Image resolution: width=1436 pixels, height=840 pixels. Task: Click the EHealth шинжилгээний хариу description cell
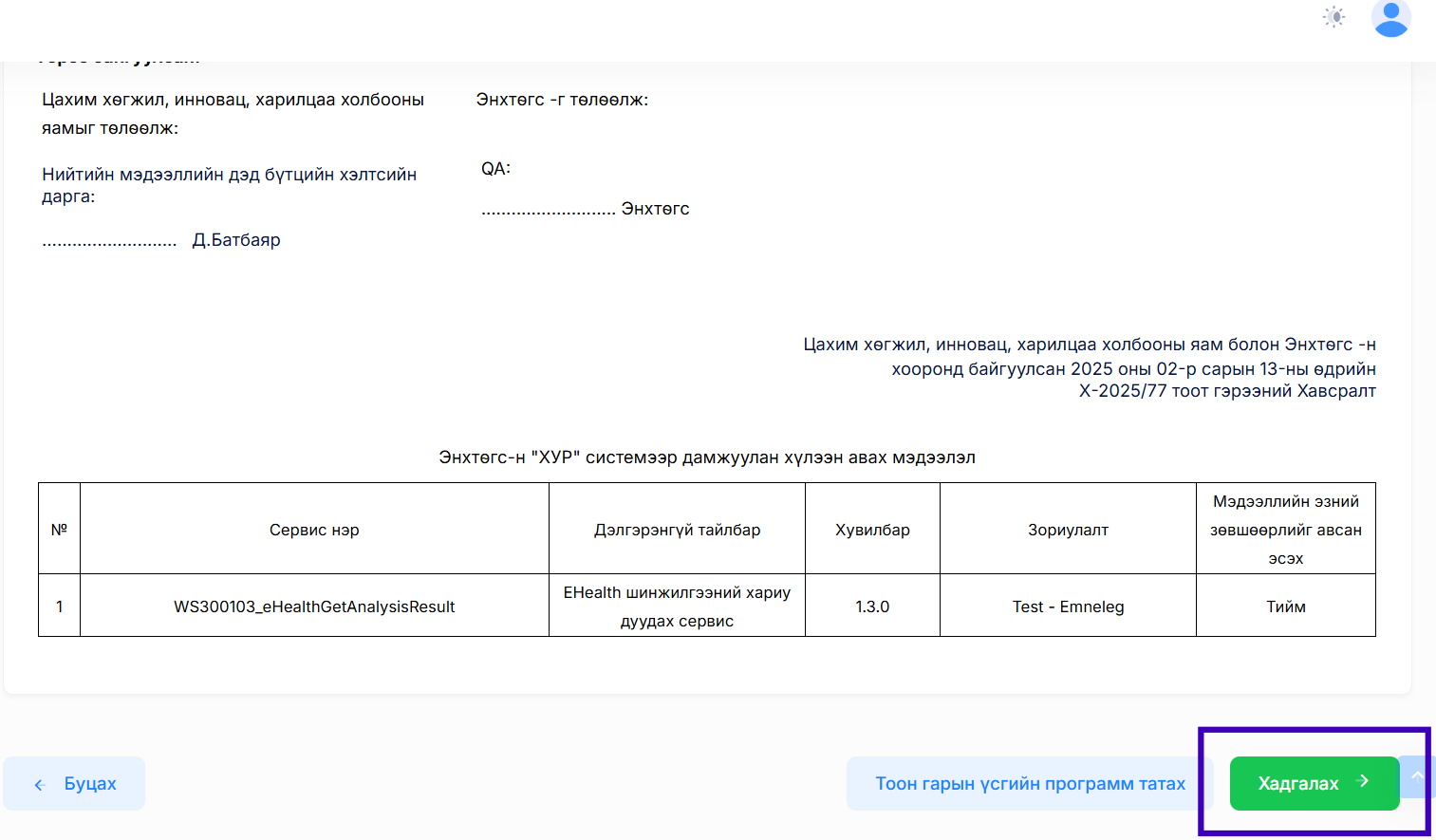coord(677,607)
